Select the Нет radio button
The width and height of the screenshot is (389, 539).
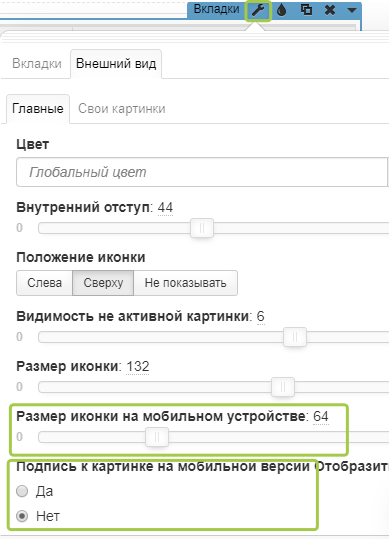point(22,516)
